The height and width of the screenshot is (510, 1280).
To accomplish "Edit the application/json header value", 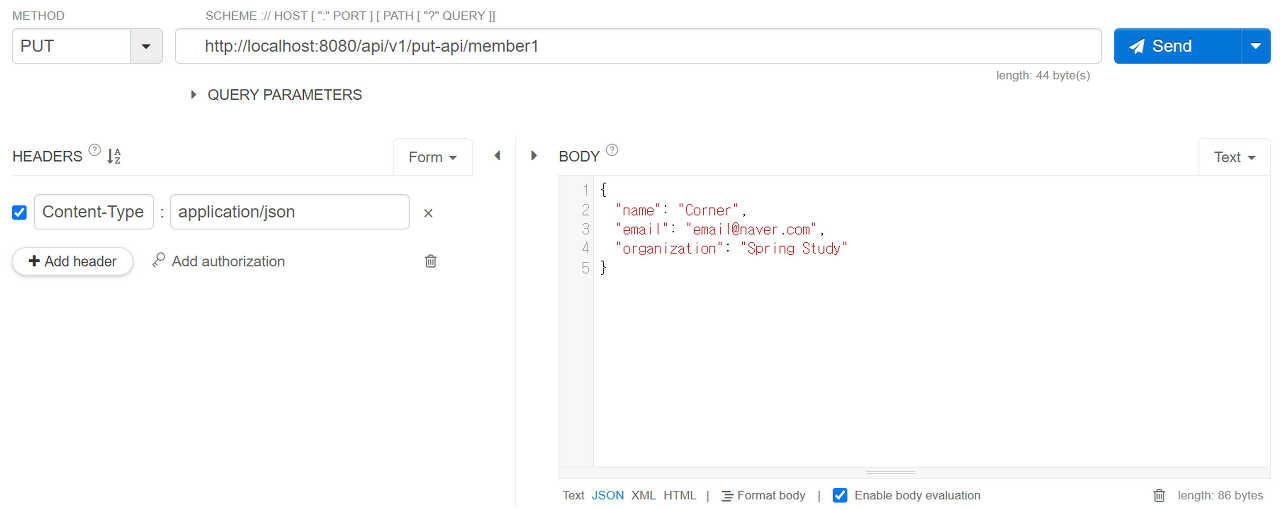I will tap(290, 212).
